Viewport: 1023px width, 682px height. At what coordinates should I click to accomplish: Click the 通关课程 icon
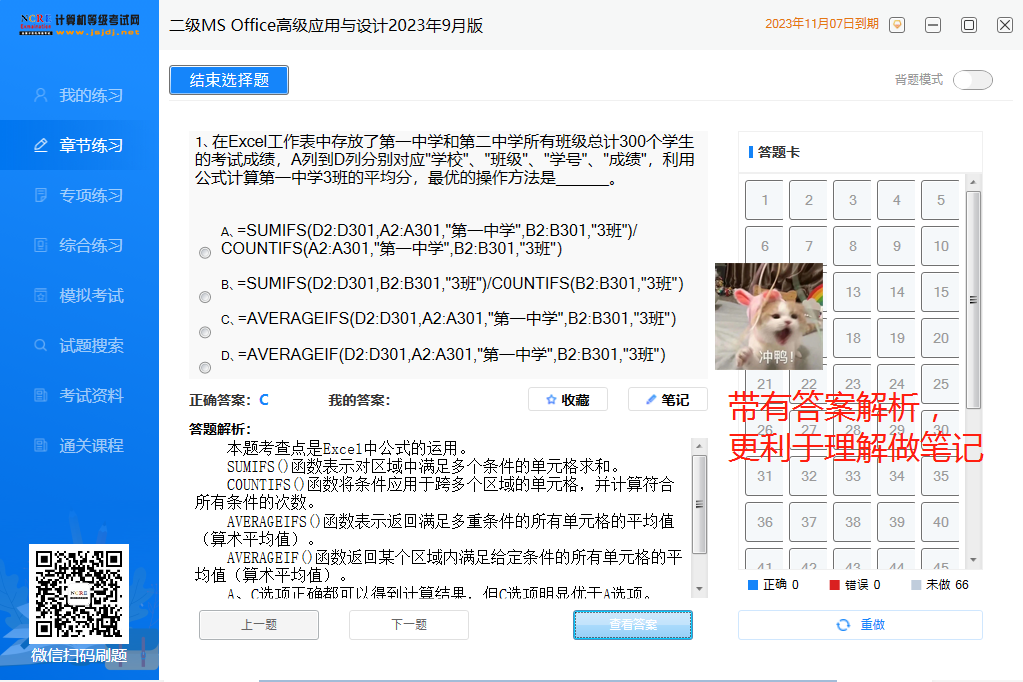pyautogui.click(x=40, y=446)
